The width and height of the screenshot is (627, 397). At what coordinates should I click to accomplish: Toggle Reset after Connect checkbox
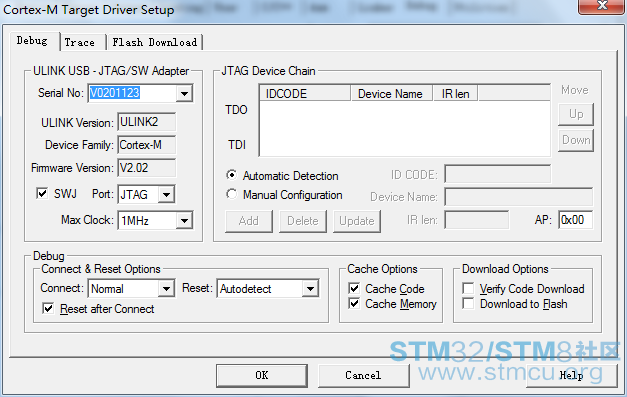click(x=48, y=309)
